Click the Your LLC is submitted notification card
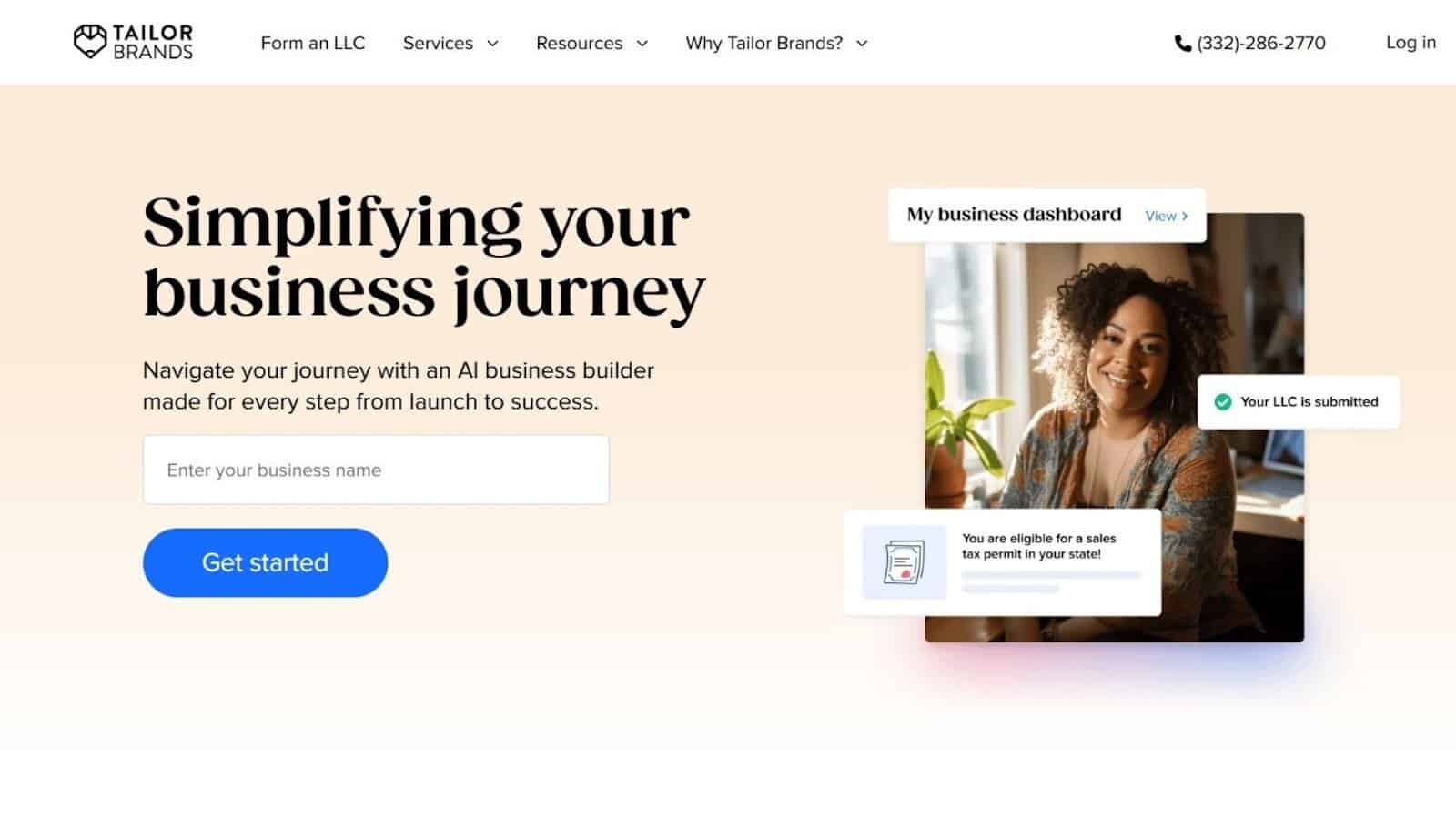1456x819 pixels. [x=1299, y=401]
